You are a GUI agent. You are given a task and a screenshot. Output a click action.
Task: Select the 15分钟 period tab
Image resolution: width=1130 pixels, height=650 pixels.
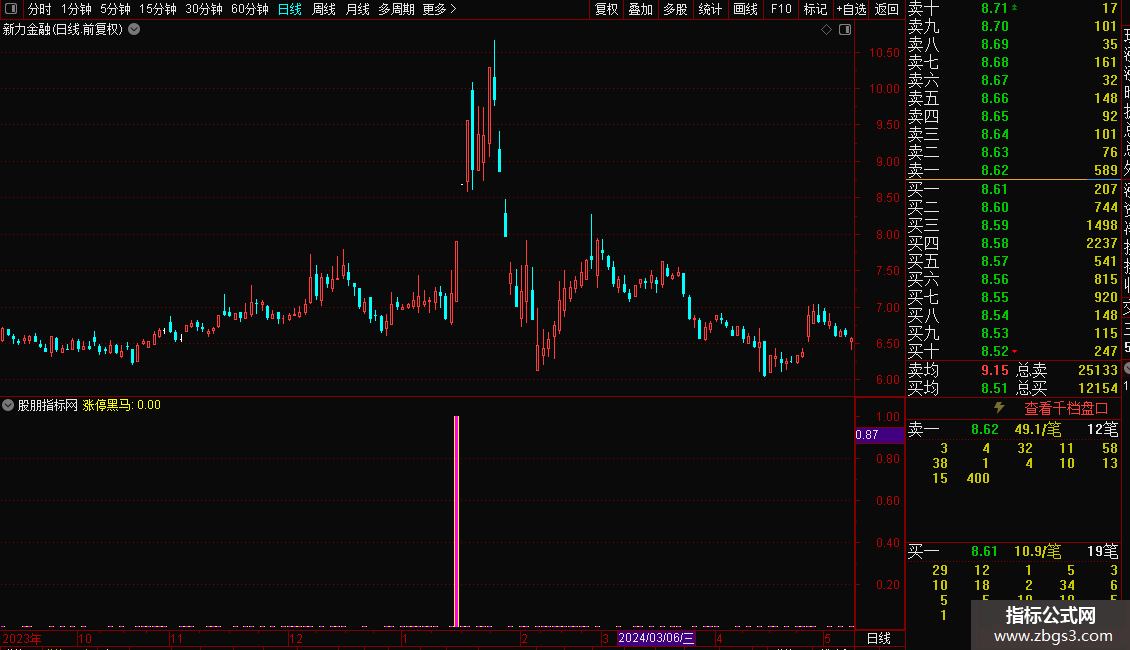[158, 9]
